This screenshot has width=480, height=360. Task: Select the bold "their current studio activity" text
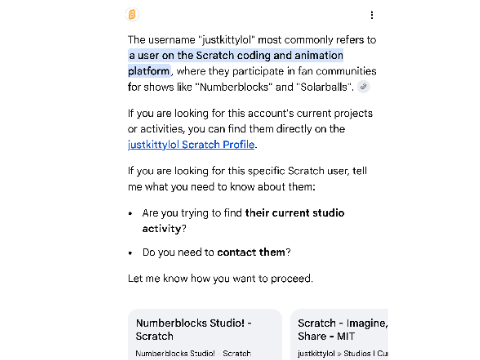tap(243, 221)
